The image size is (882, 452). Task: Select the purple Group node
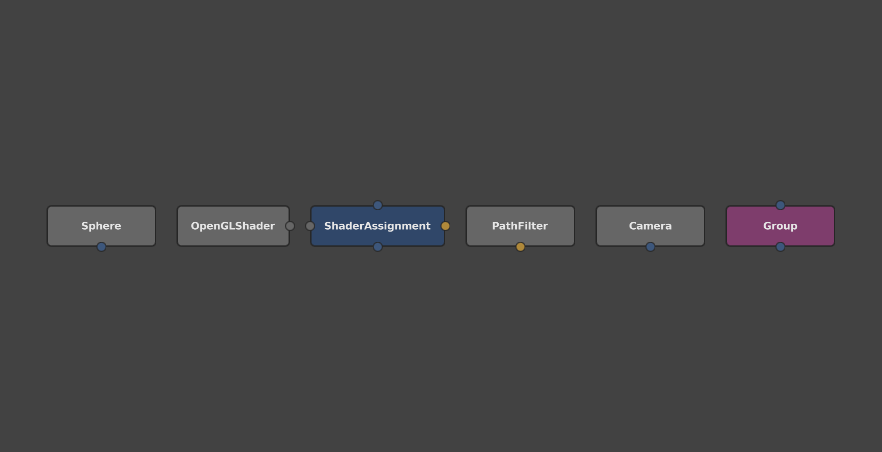780,226
